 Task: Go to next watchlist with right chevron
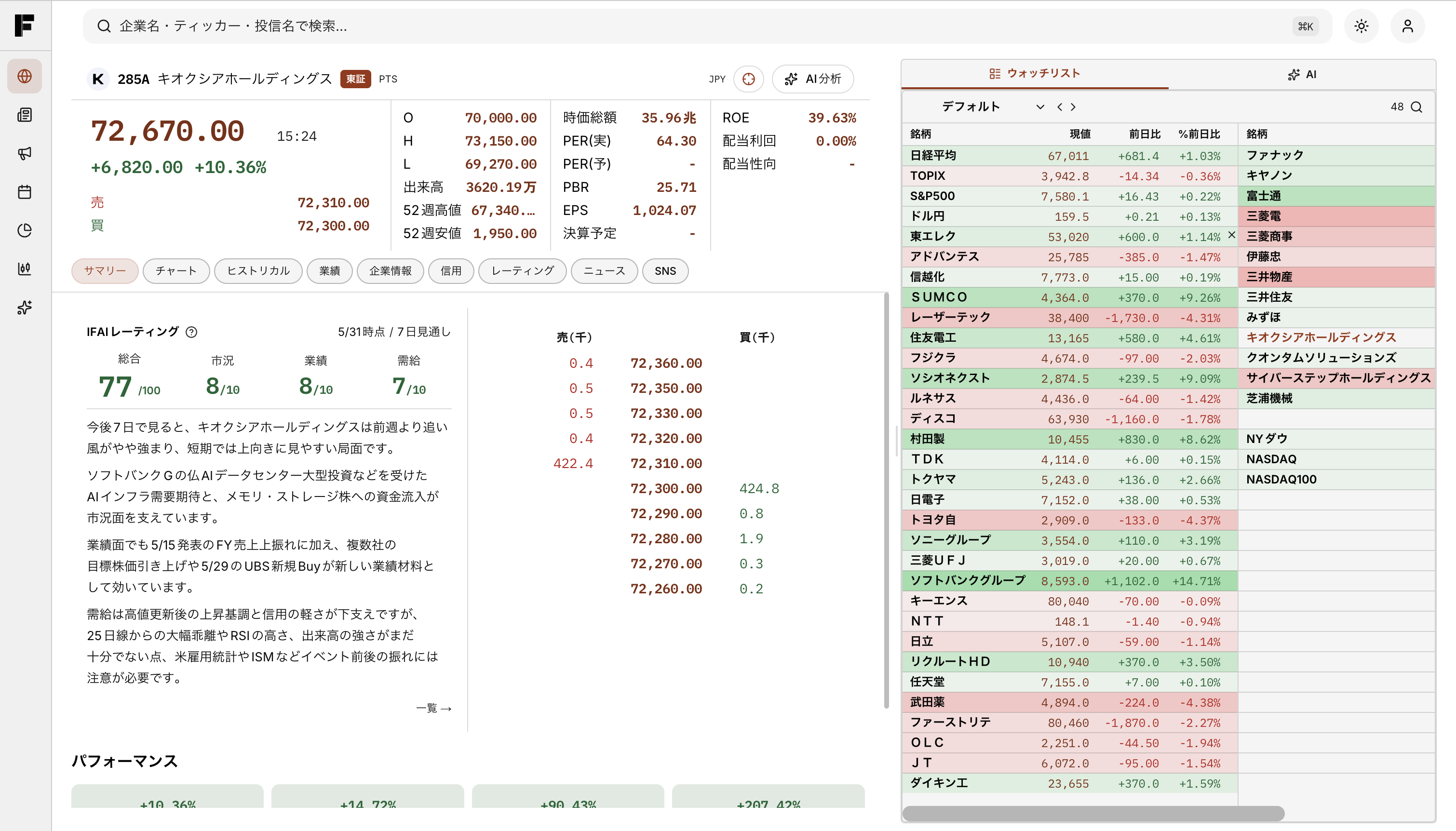tap(1073, 107)
